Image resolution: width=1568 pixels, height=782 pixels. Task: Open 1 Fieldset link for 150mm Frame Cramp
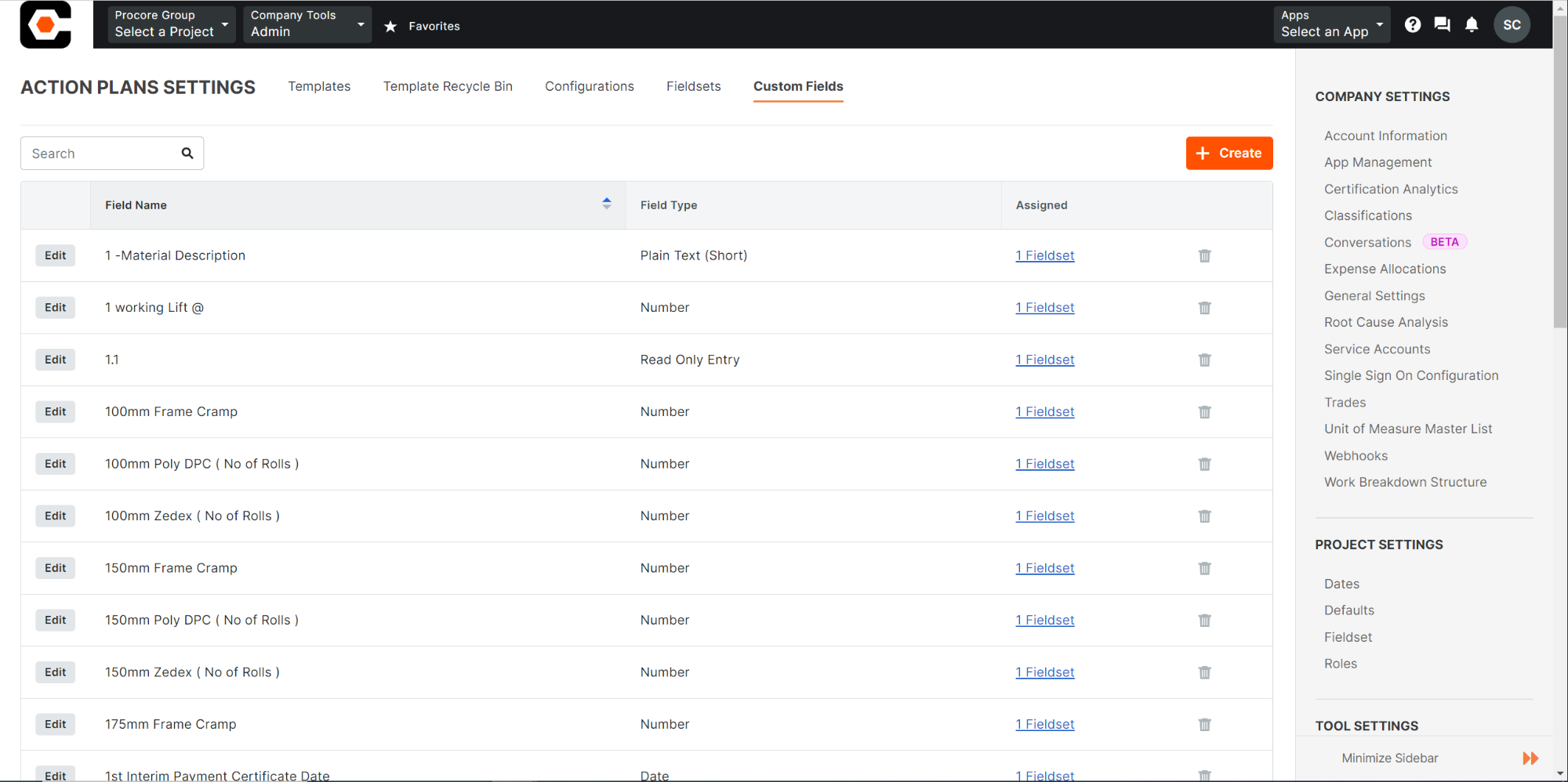click(1045, 568)
